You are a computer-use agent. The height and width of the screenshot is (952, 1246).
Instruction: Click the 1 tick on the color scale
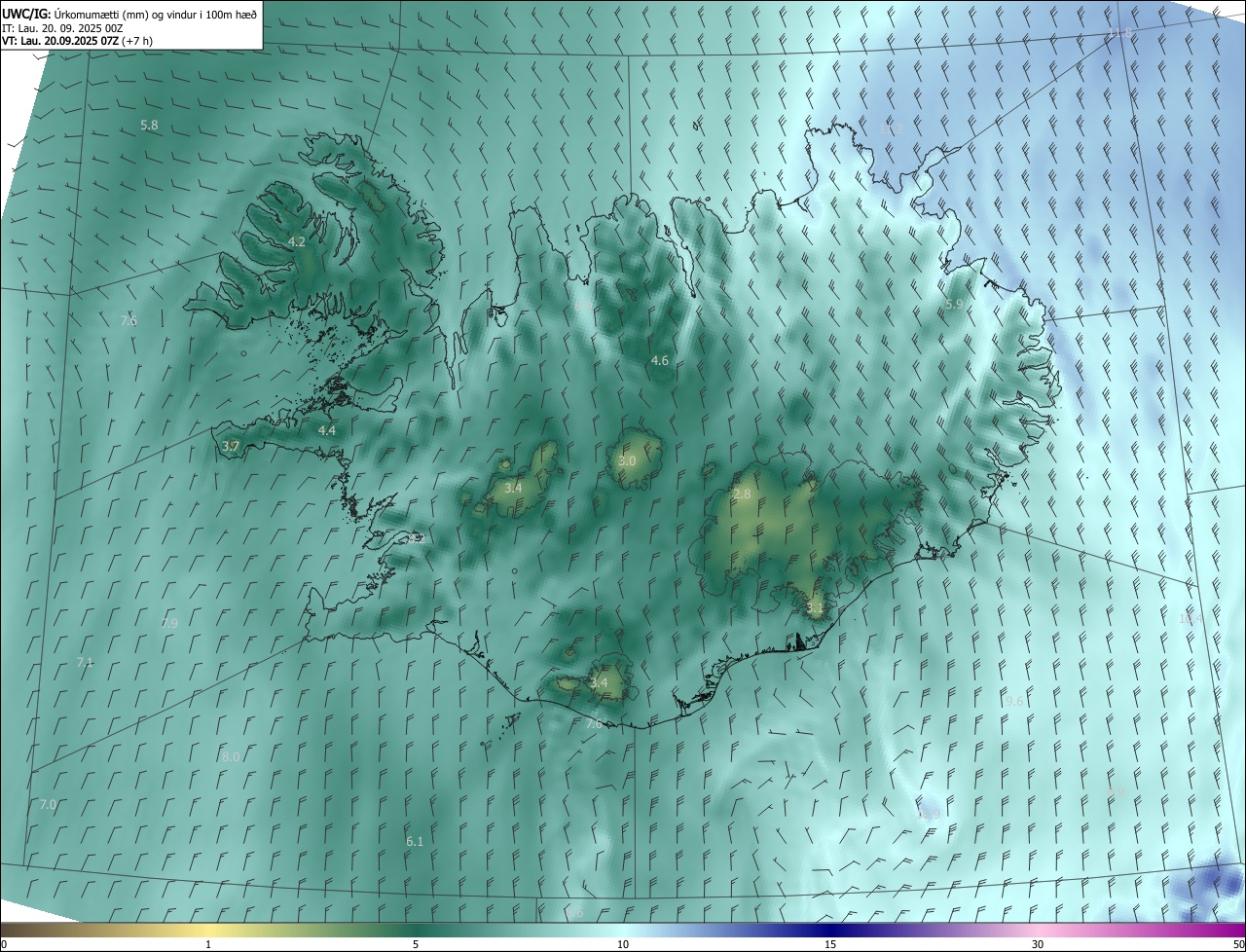[208, 944]
